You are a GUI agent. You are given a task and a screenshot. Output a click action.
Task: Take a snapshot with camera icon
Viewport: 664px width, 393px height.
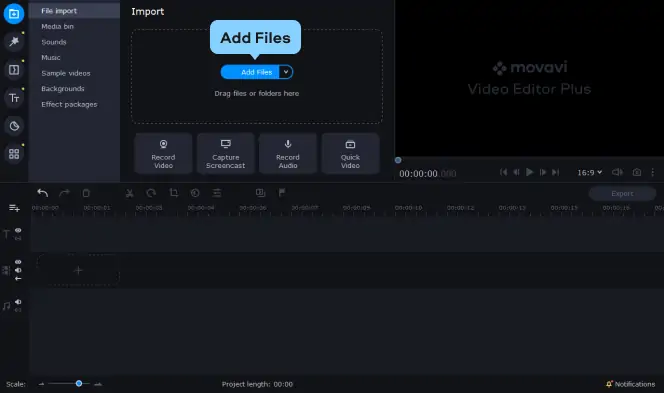point(636,172)
